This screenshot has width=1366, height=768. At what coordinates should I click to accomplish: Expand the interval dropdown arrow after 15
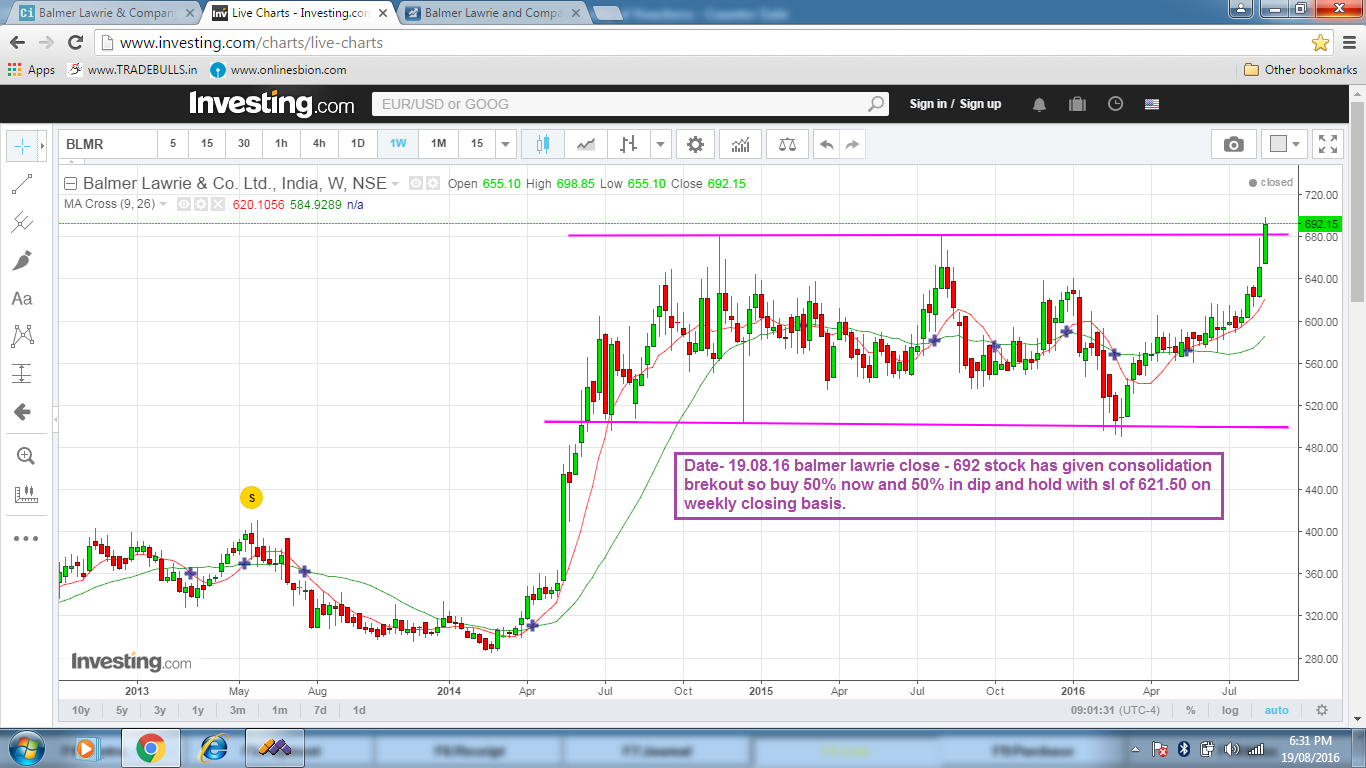[506, 144]
